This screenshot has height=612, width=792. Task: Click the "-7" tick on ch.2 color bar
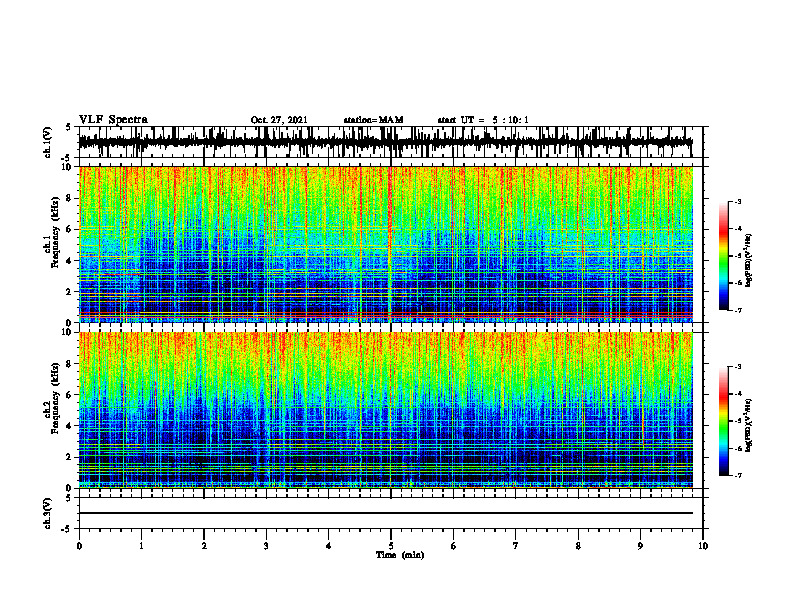pyautogui.click(x=738, y=475)
